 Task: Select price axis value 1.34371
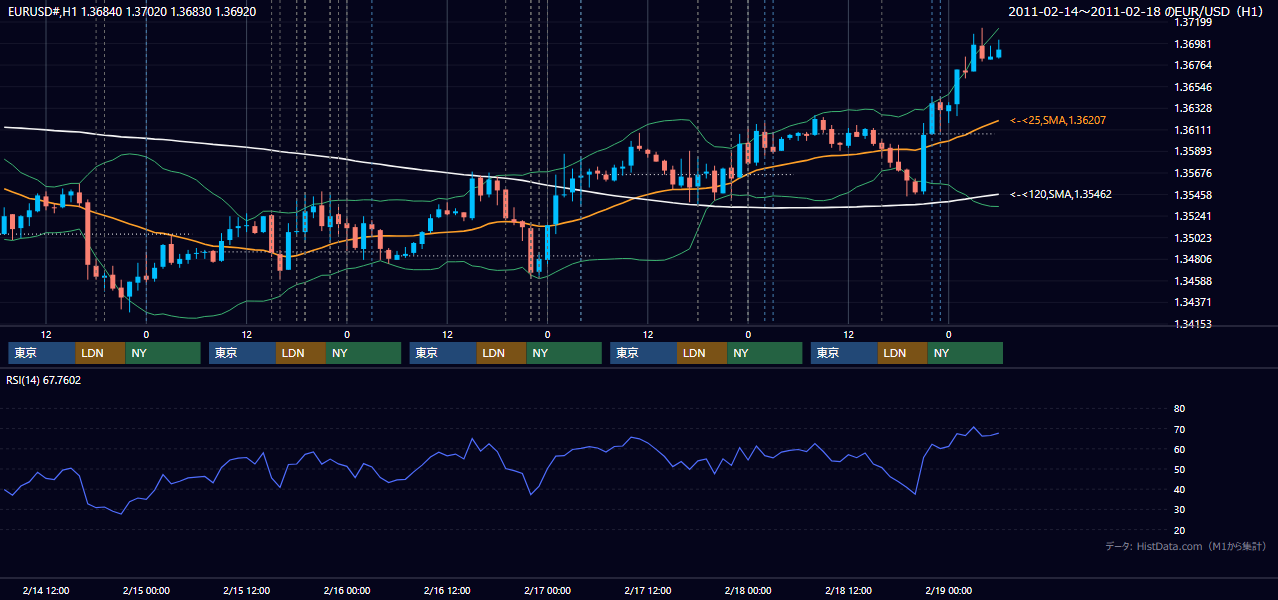pyautogui.click(x=1192, y=302)
